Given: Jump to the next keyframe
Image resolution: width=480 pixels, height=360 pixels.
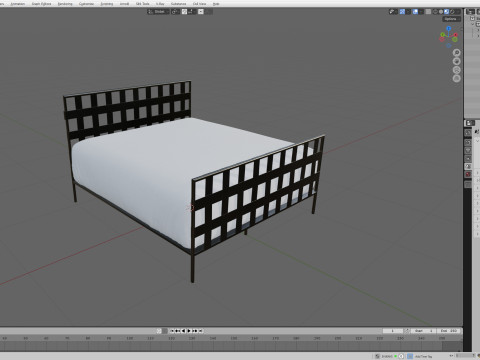Looking at the screenshot, I should coord(195,331).
